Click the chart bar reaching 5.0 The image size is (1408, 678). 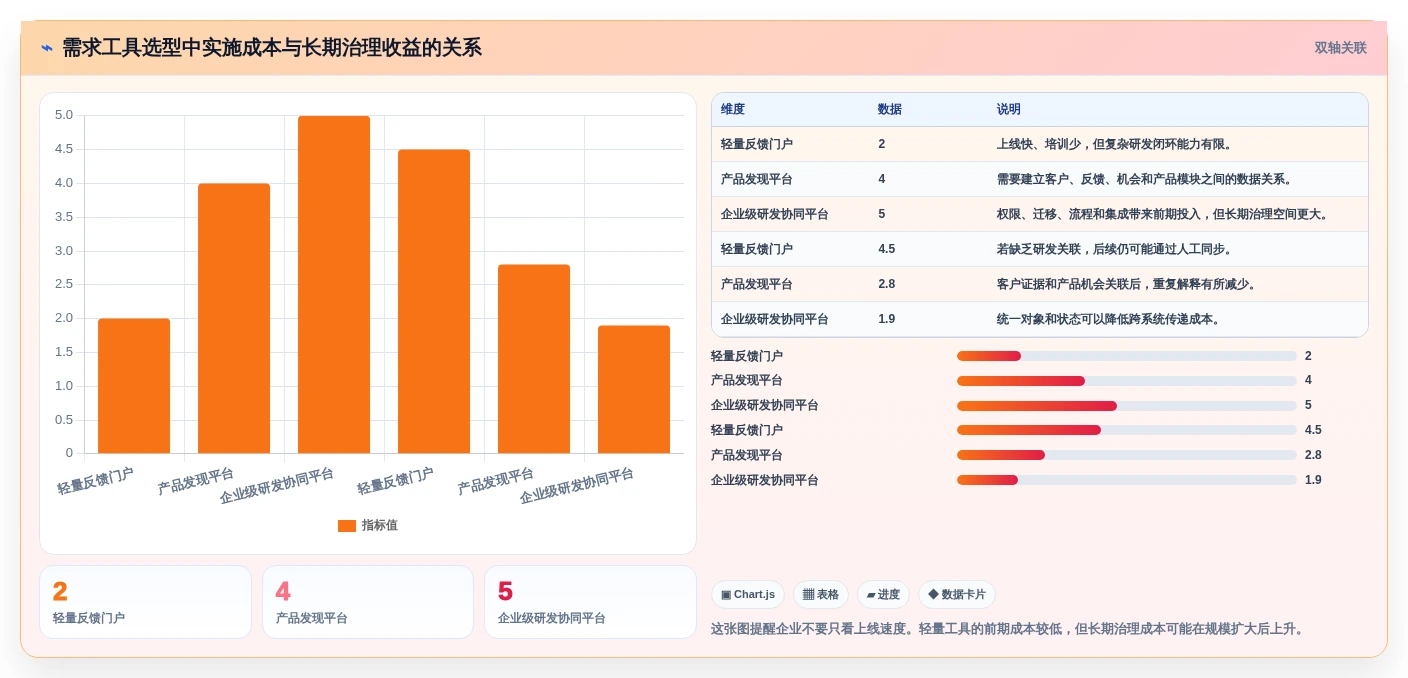[x=334, y=284]
